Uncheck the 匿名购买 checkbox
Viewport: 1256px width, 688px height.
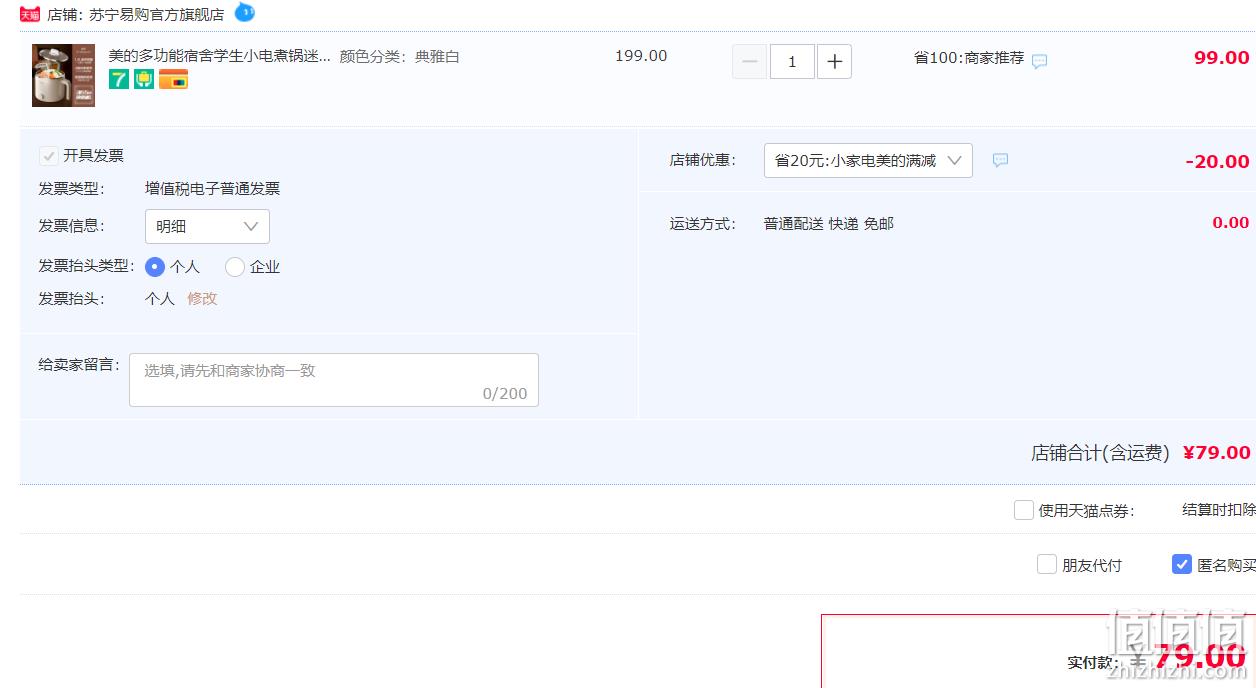pos(1182,564)
